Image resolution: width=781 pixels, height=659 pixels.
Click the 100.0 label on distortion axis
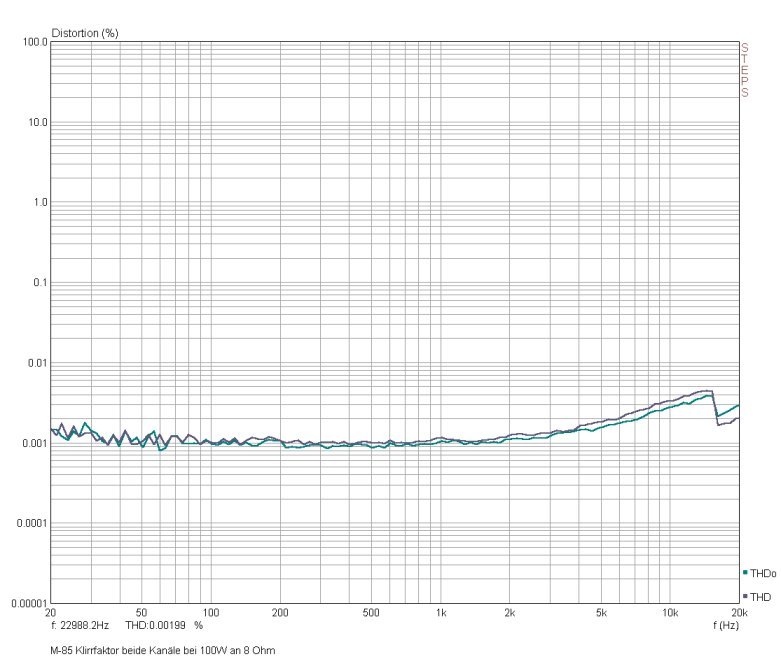click(35, 43)
